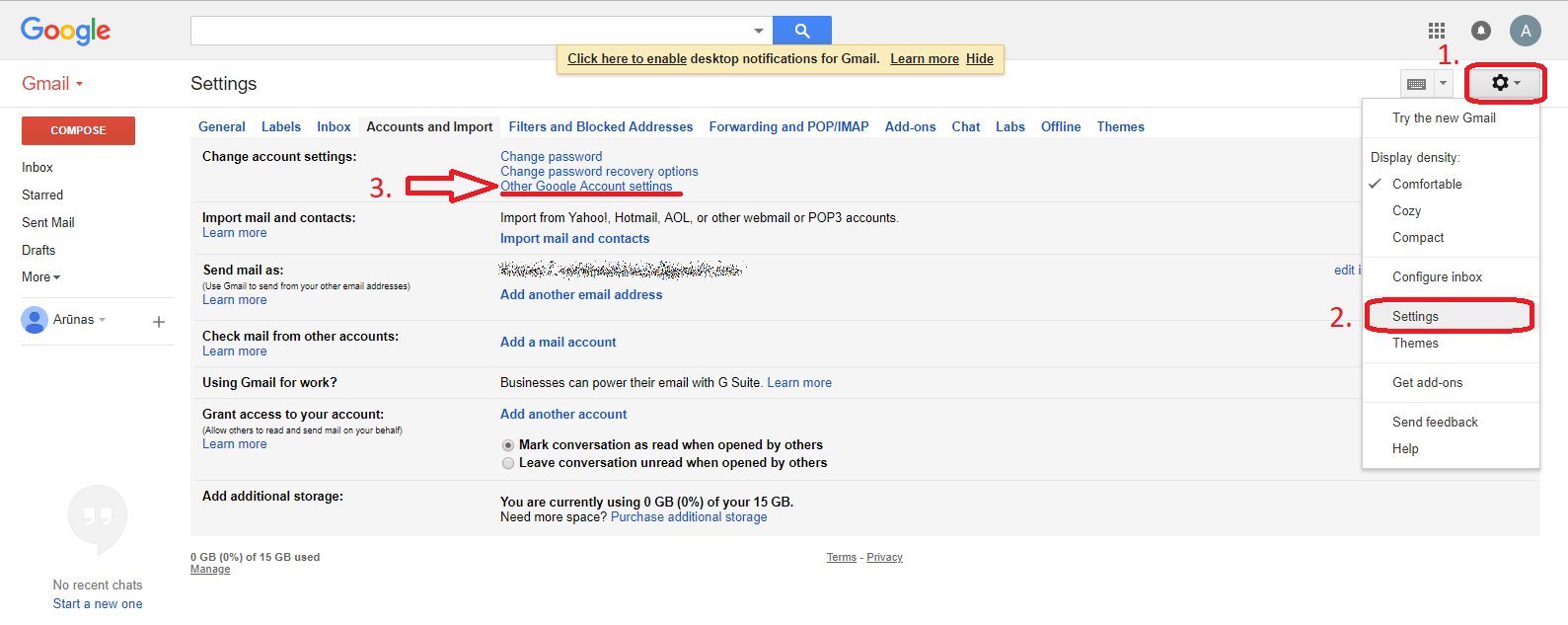1568x625 pixels.
Task: Open the account avatar A
Action: [x=1526, y=31]
